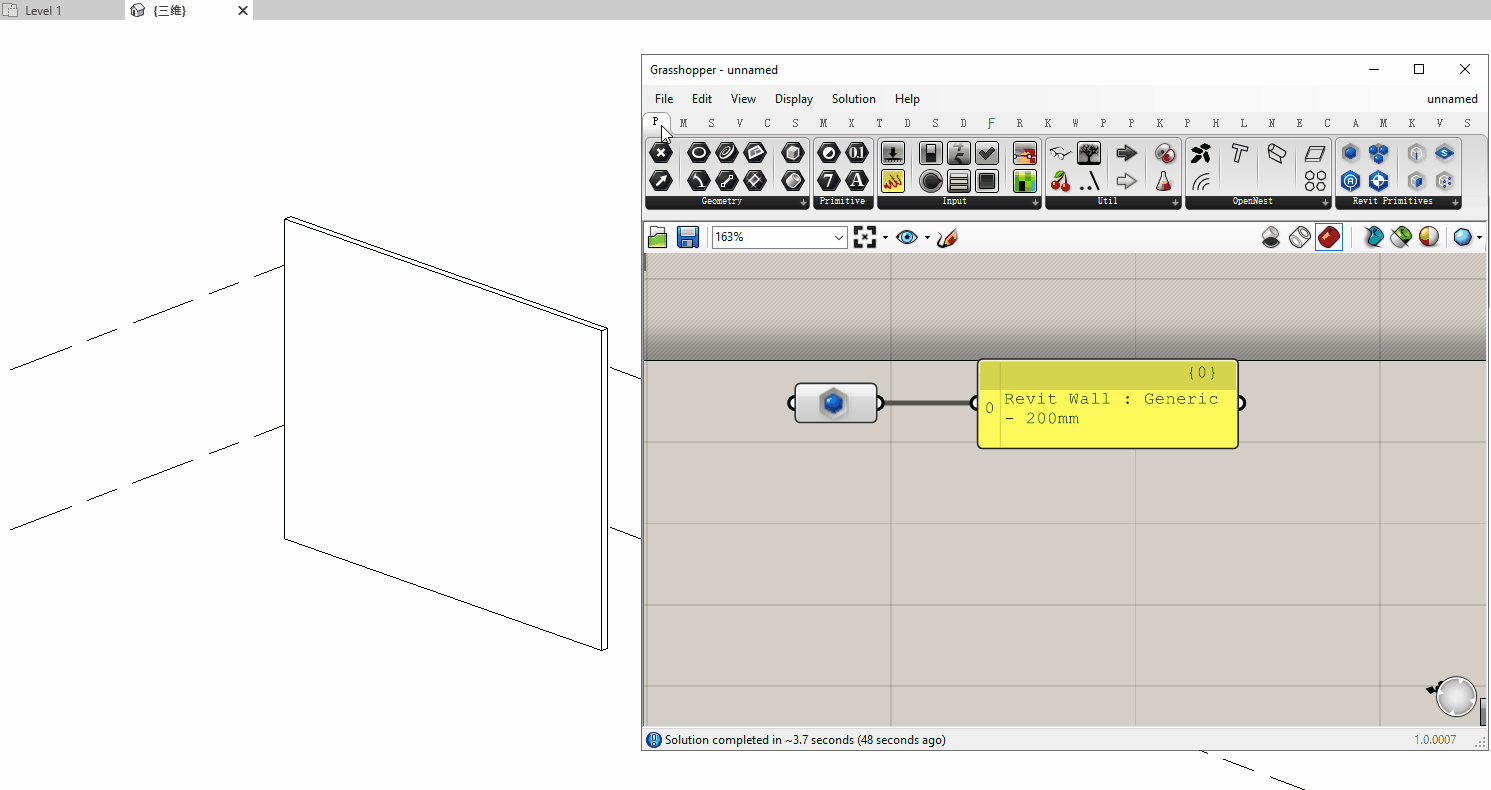This screenshot has width=1491, height=790.
Task: Activate the Sketch pencil tool
Action: pos(947,237)
